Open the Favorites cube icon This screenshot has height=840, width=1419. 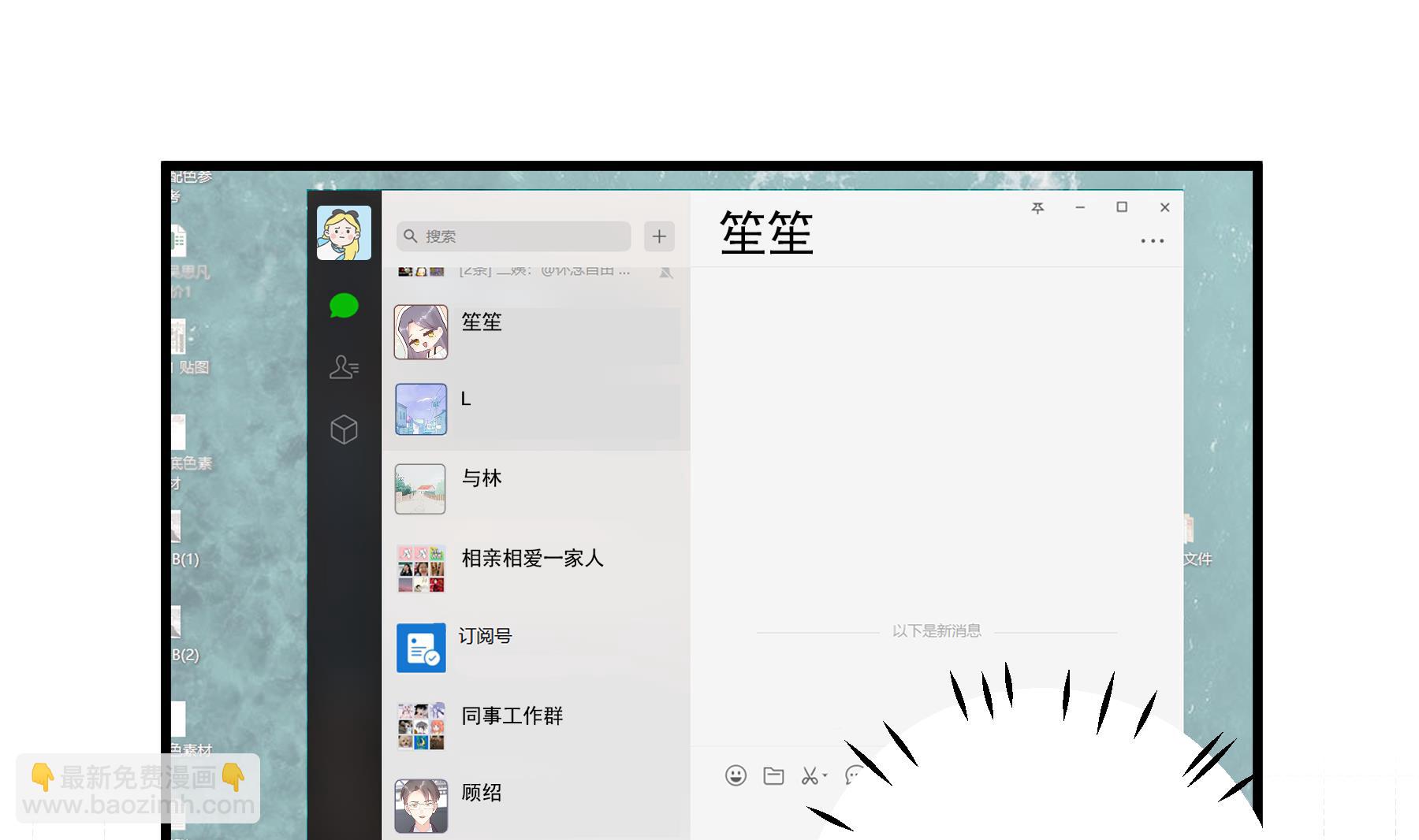click(x=344, y=429)
